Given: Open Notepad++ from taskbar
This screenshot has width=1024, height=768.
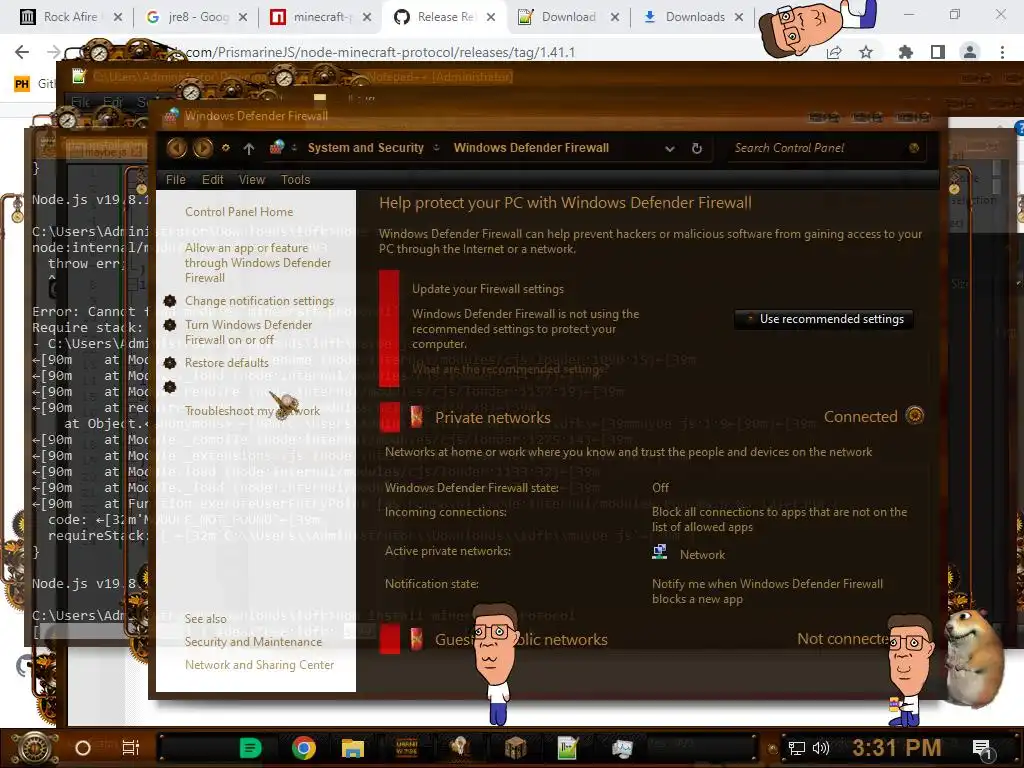Looking at the screenshot, I should point(568,748).
